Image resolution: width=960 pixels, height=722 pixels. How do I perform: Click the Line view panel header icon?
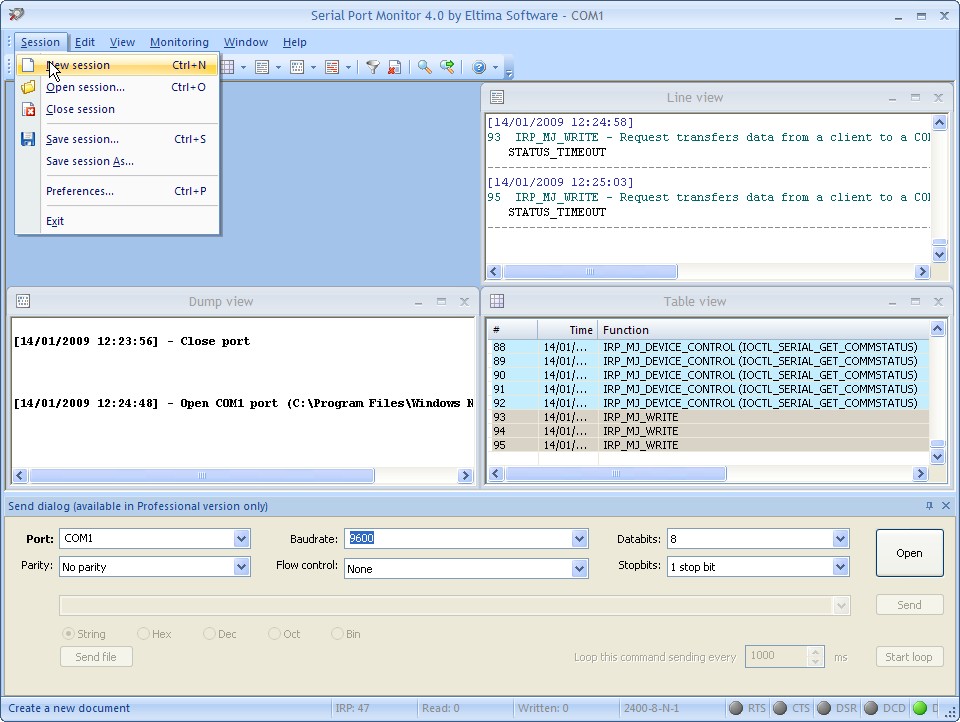[x=497, y=97]
